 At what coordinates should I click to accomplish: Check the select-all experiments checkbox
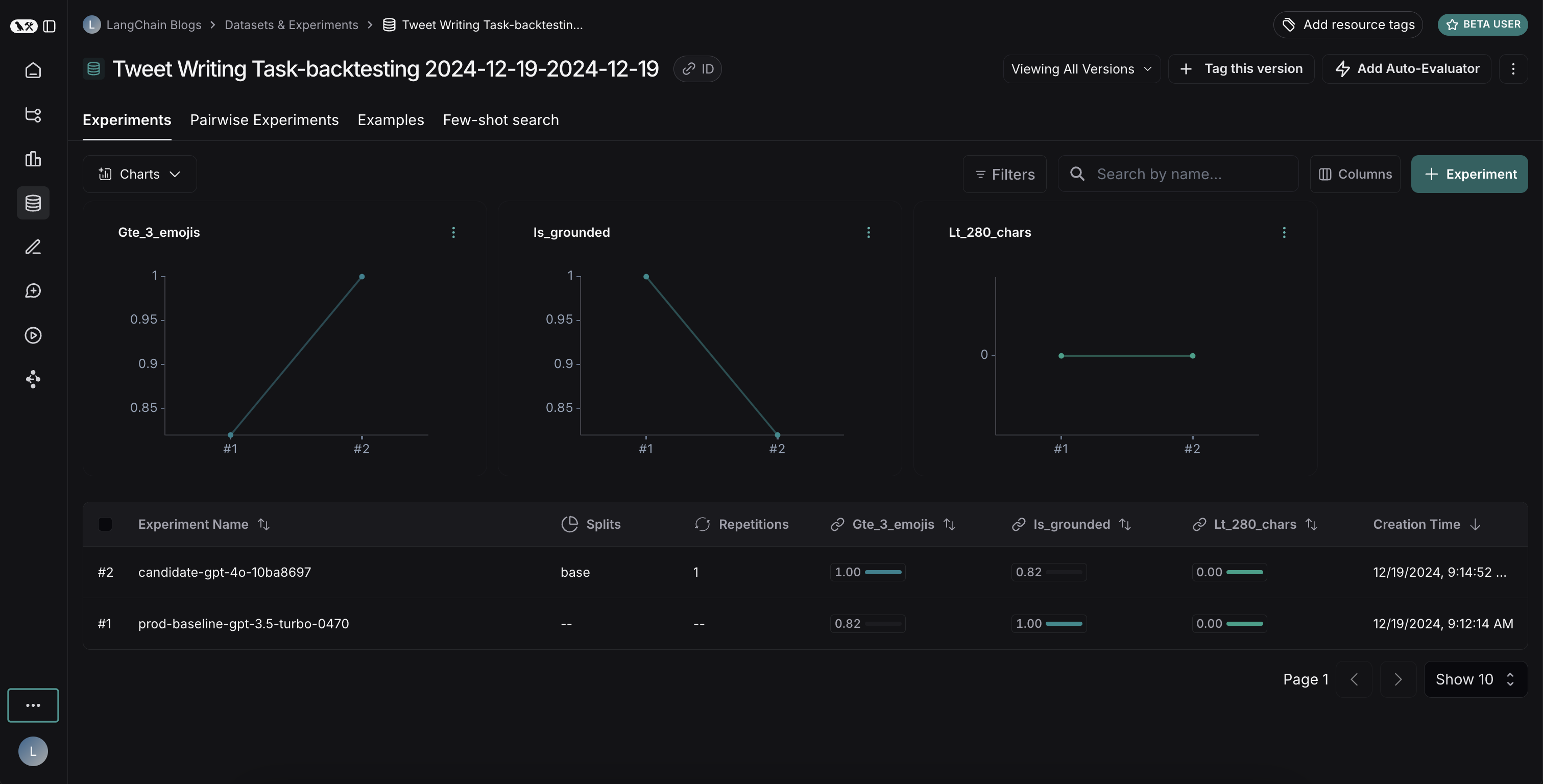[105, 524]
